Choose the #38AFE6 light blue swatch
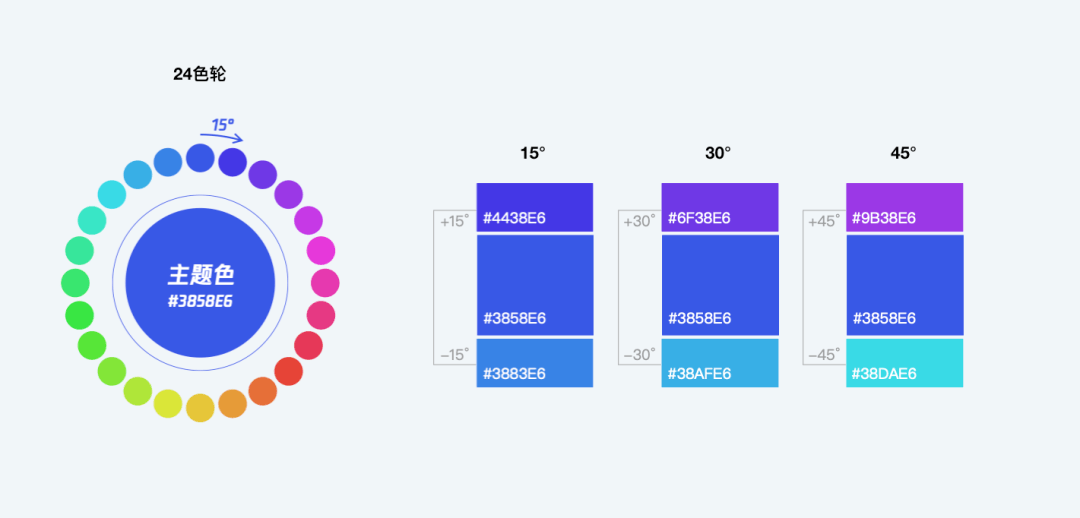The image size is (1080, 518). pos(720,363)
